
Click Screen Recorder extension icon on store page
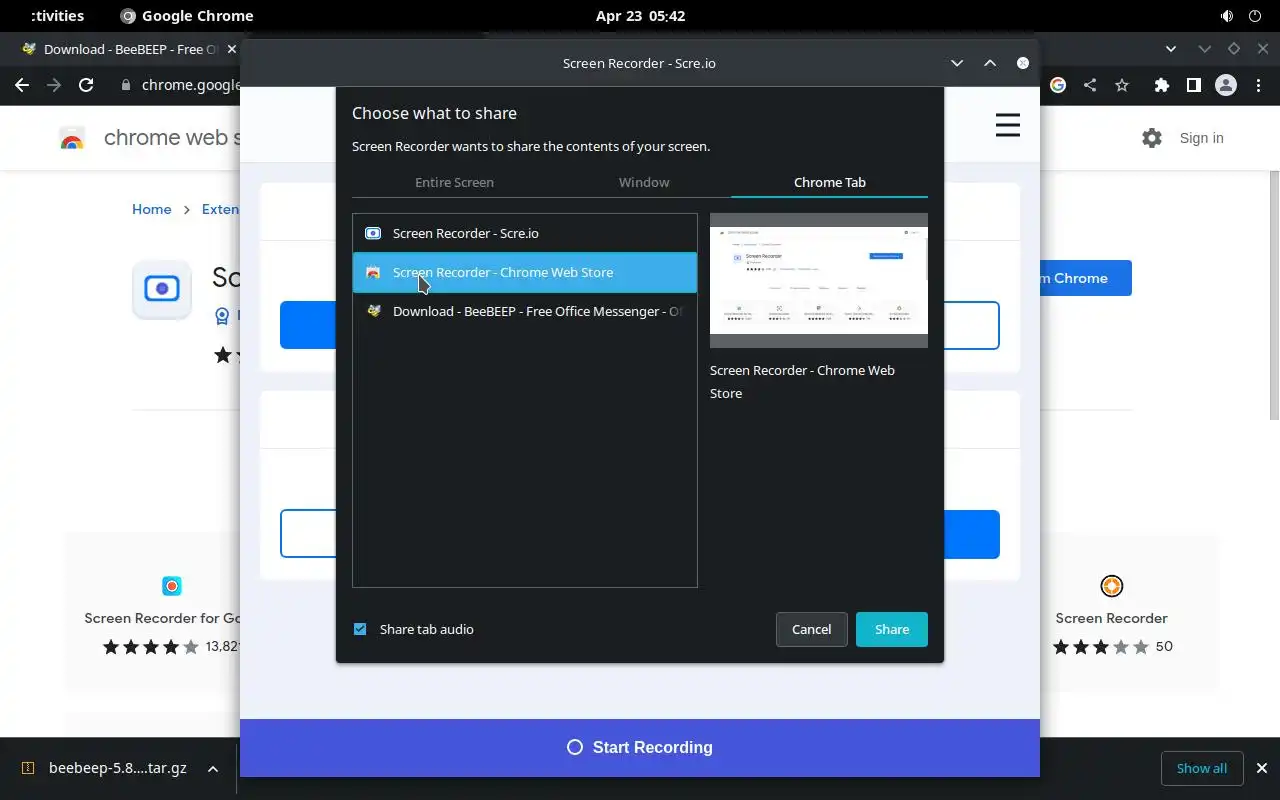162,290
